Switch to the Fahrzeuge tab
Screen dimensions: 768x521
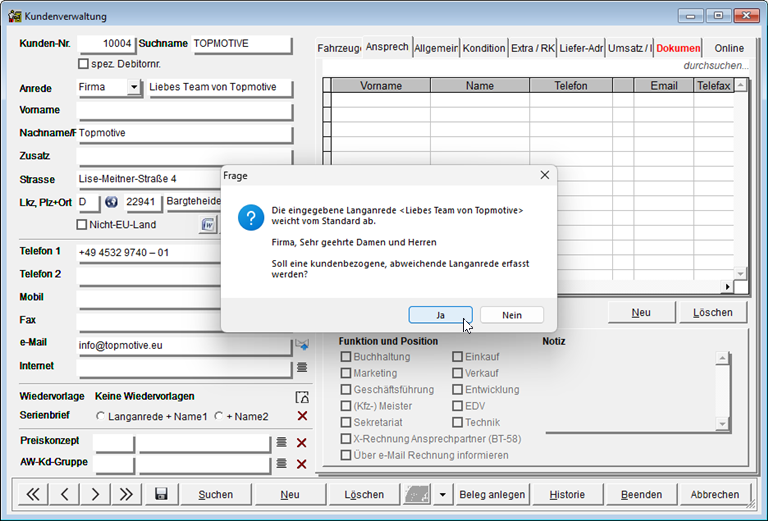tap(339, 48)
